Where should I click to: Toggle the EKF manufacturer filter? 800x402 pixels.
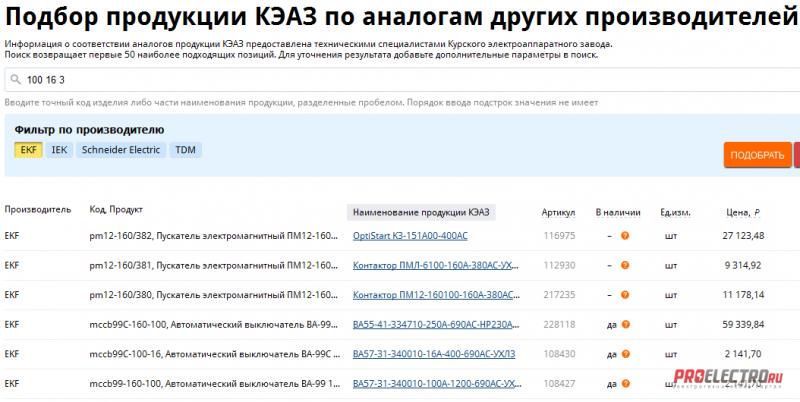(x=29, y=150)
